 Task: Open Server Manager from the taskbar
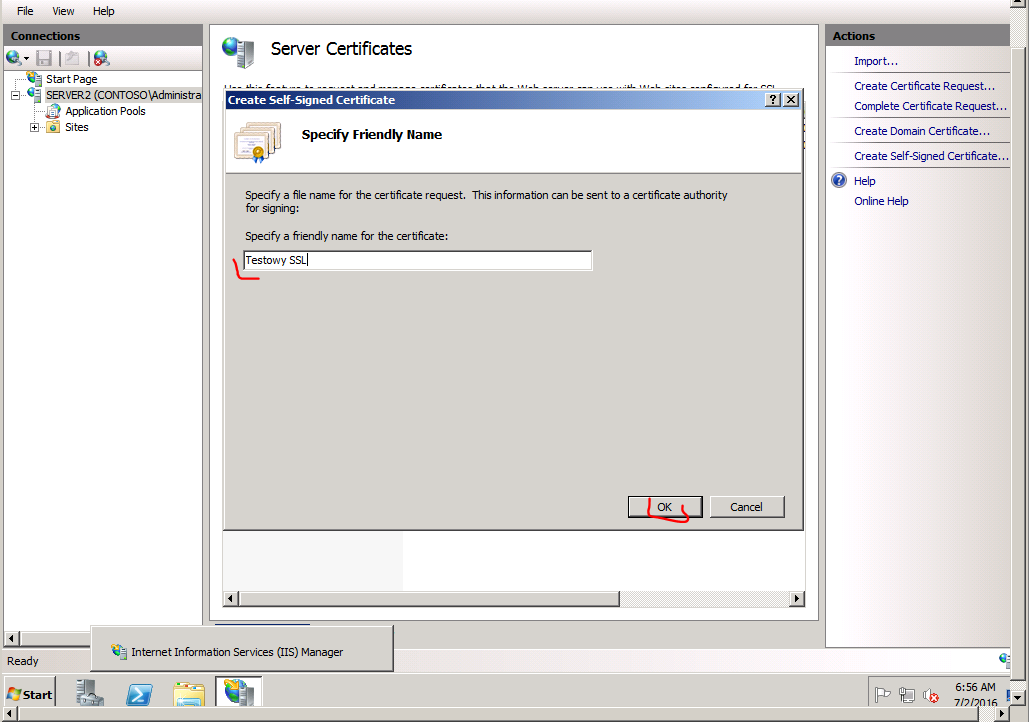click(x=89, y=692)
